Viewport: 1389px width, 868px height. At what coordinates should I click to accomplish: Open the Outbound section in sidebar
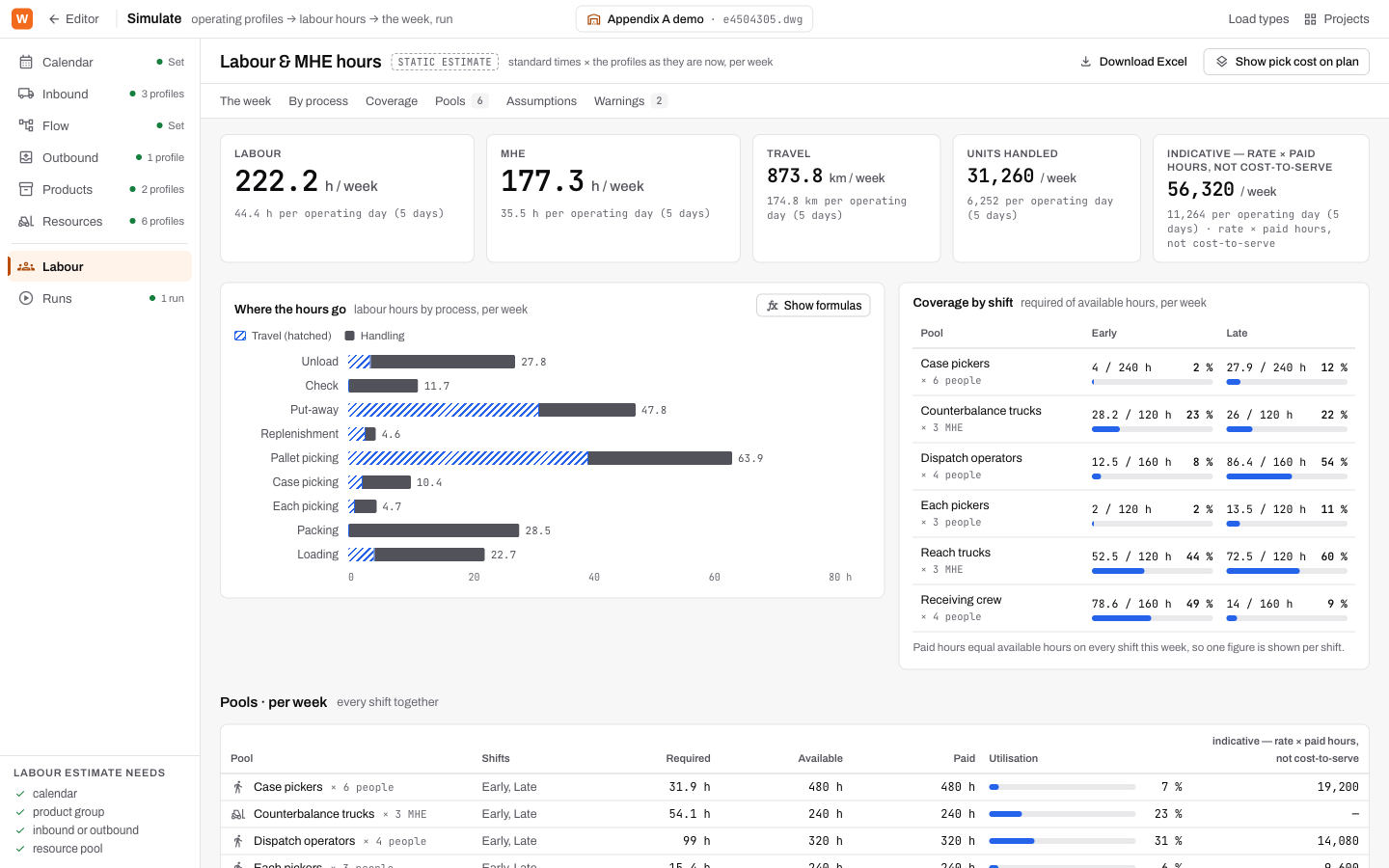click(x=100, y=157)
